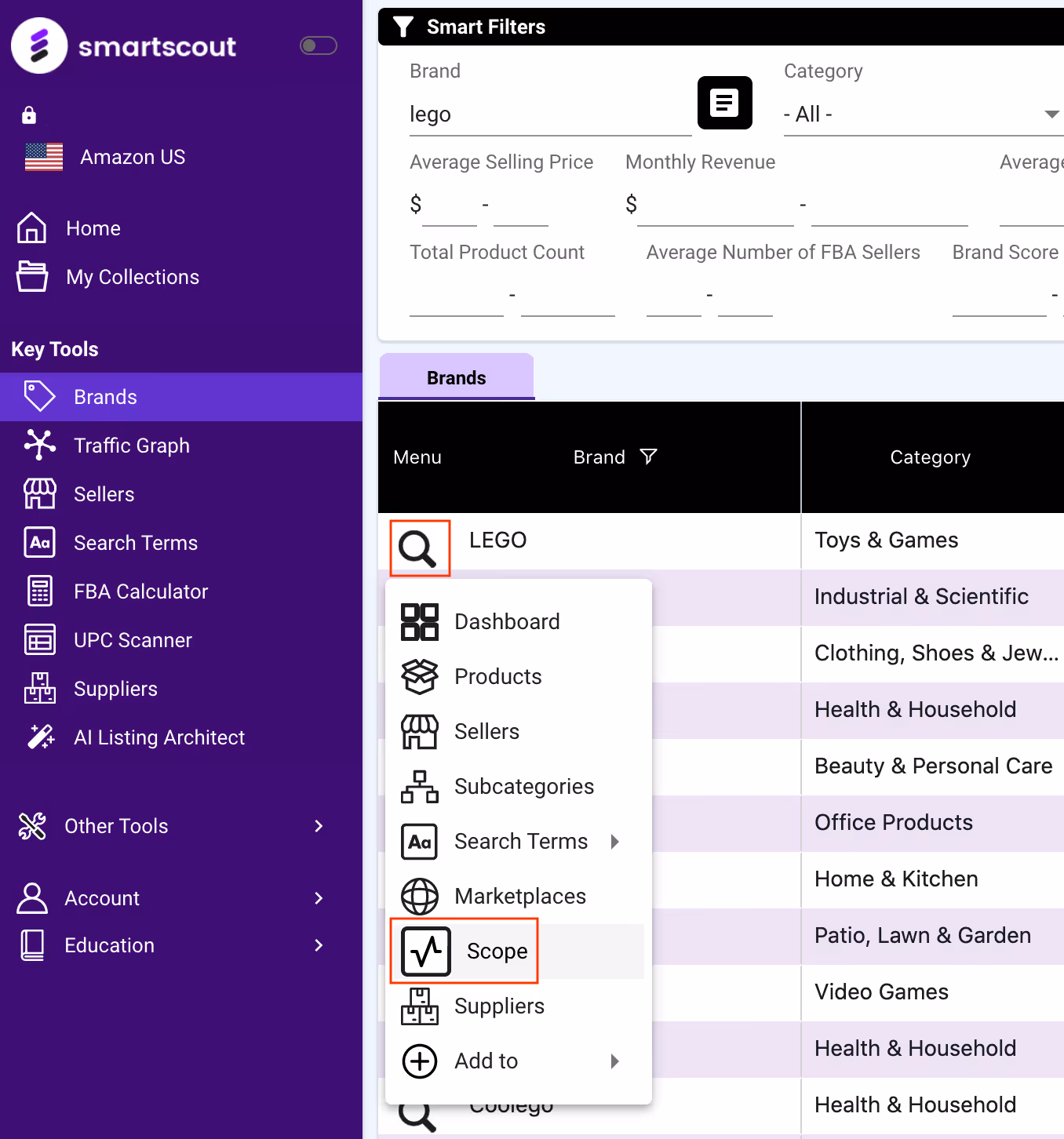Image resolution: width=1064 pixels, height=1139 pixels.
Task: Expand the Account section chevron
Action: [x=319, y=898]
